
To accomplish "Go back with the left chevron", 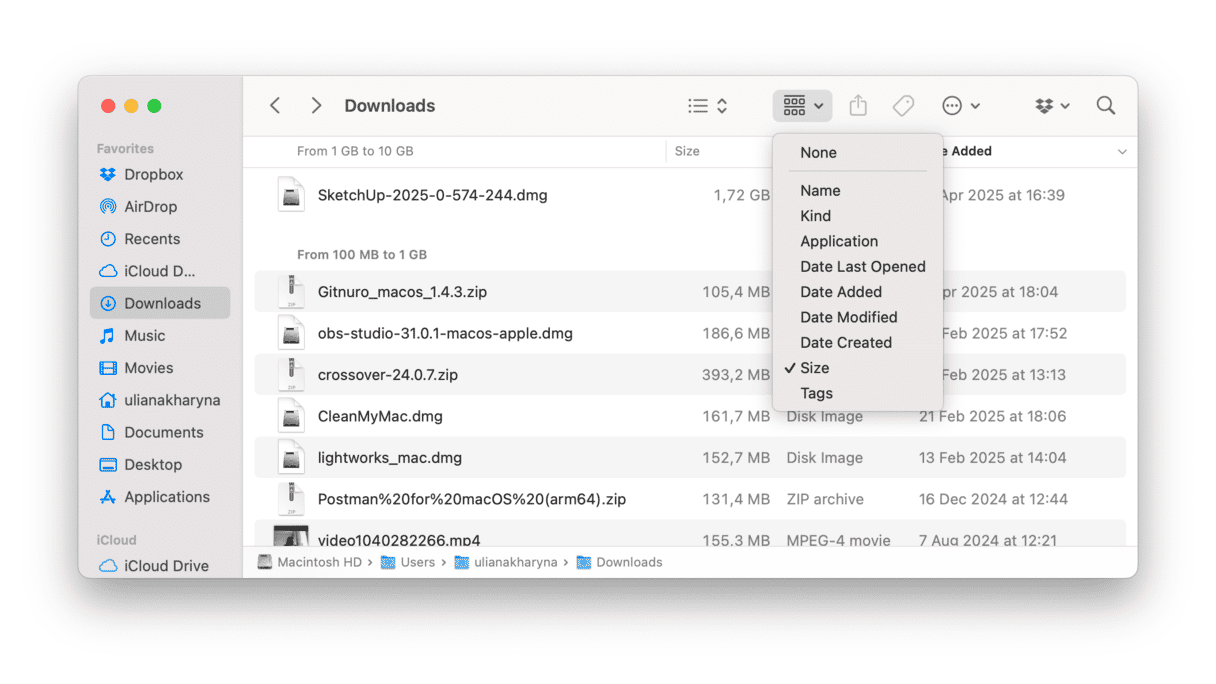I will [275, 106].
